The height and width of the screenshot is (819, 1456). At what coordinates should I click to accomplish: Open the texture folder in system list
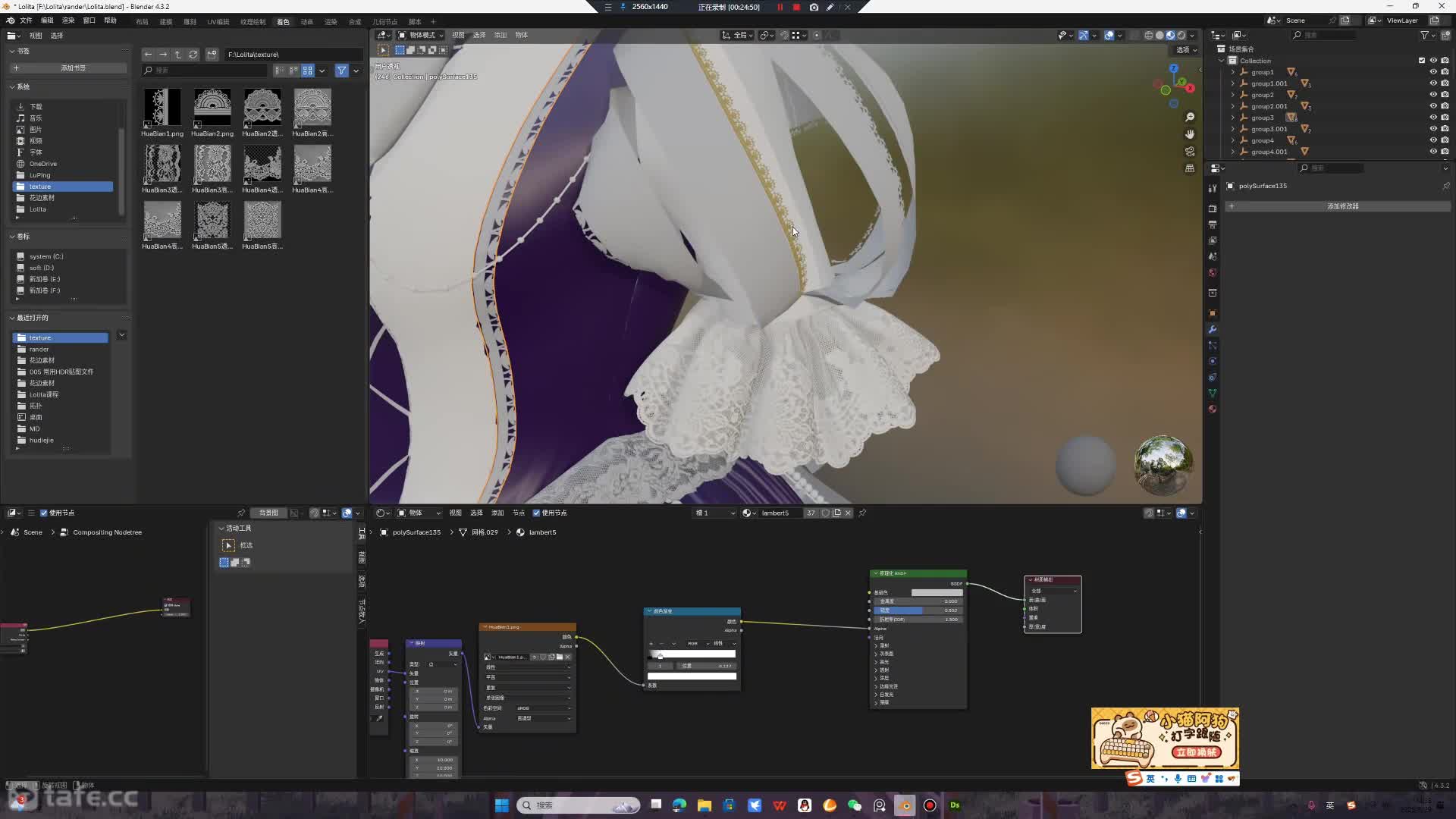point(64,187)
